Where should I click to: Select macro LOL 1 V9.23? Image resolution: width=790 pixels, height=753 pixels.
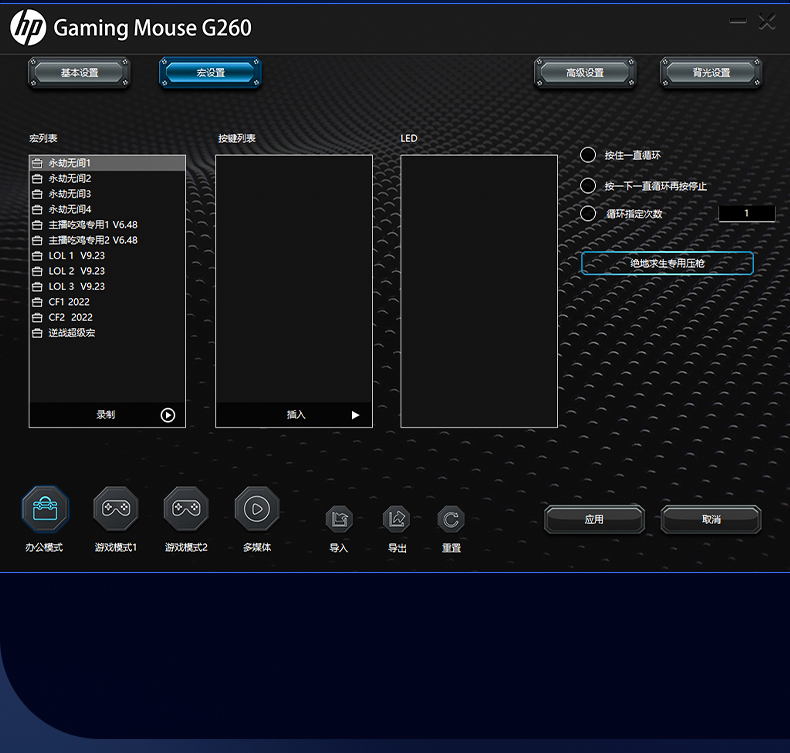[107, 256]
